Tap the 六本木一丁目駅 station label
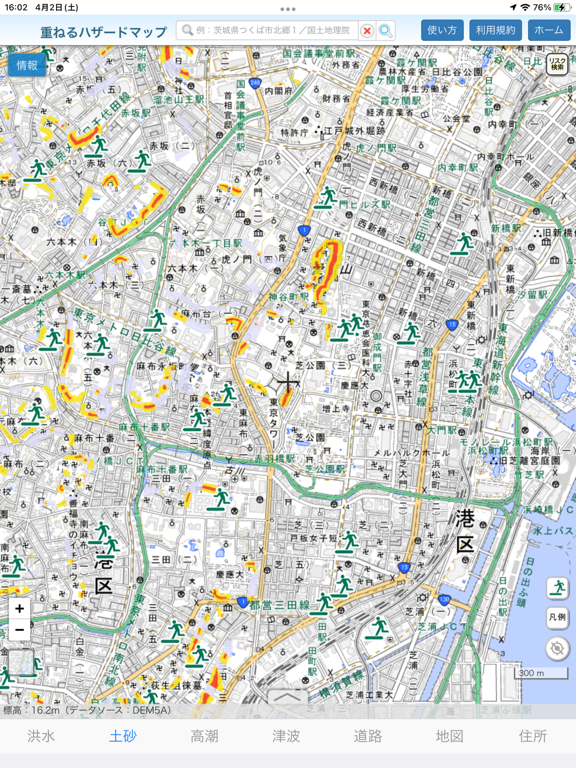 pyautogui.click(x=206, y=243)
